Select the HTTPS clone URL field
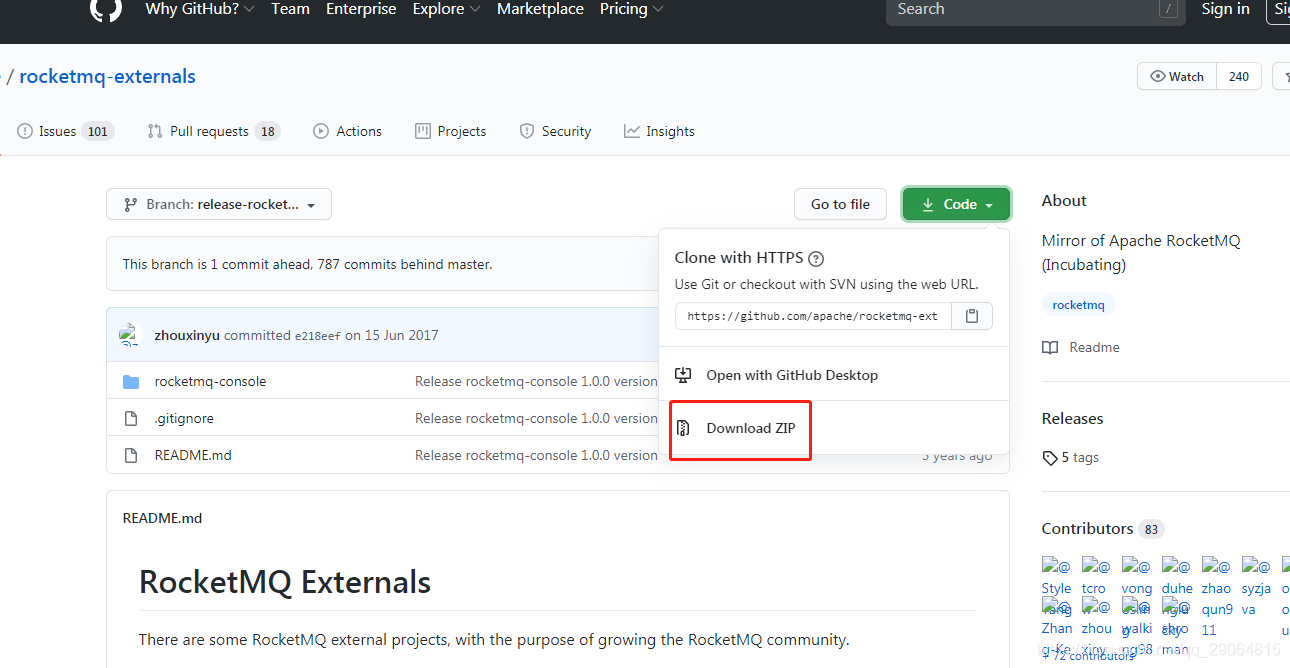The image size is (1290, 668). click(x=813, y=316)
